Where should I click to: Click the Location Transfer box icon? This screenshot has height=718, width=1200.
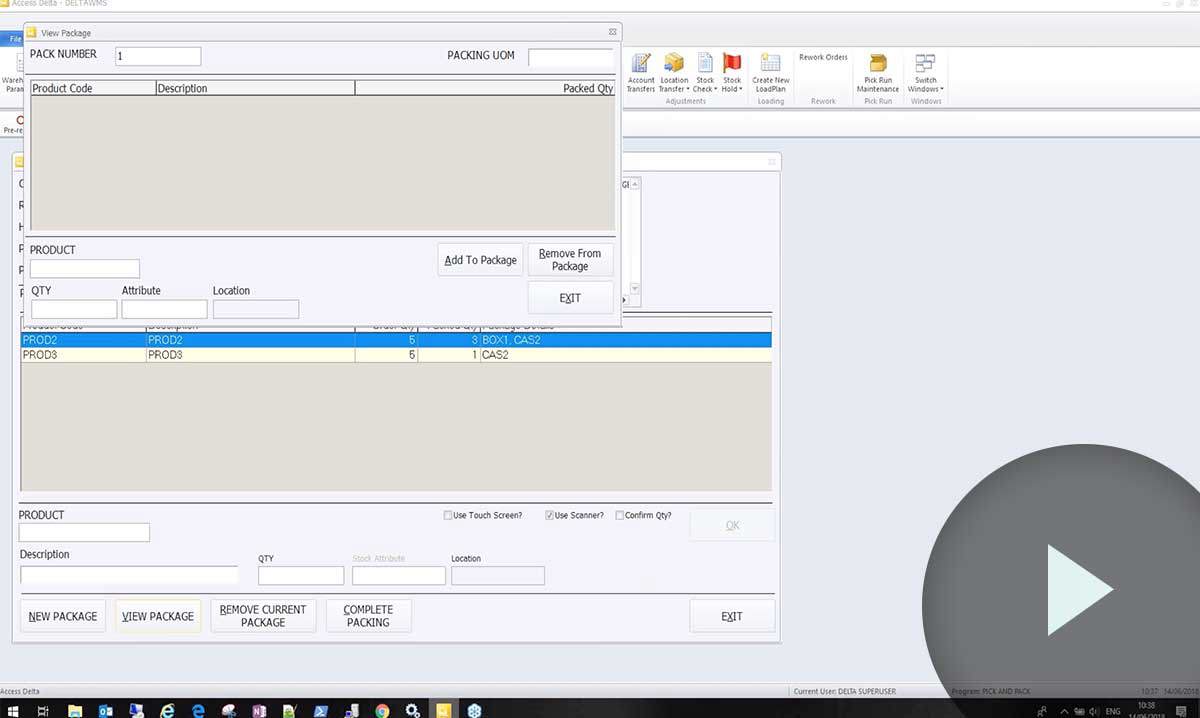point(674,64)
